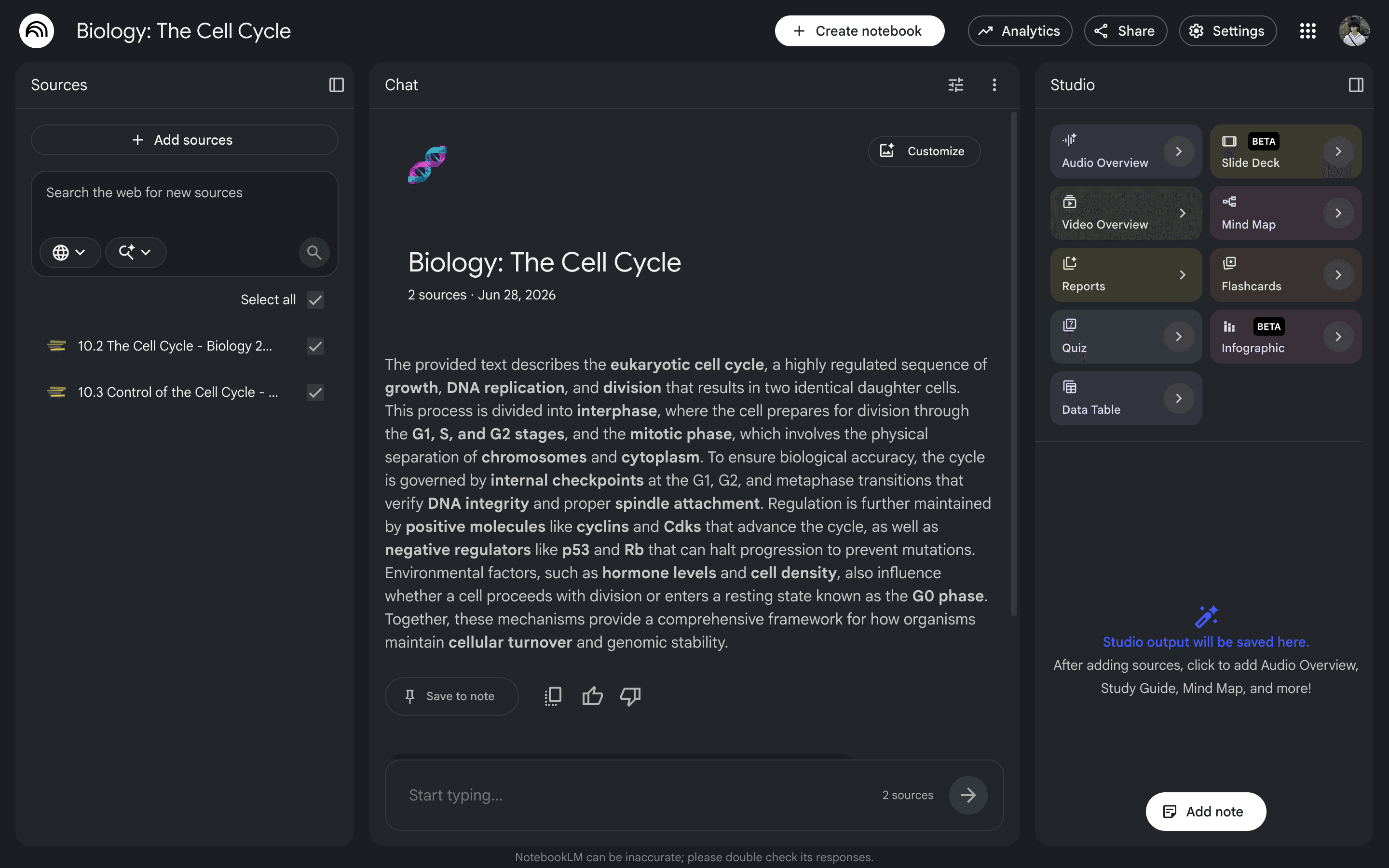Open the user profile avatar

pos(1354,31)
